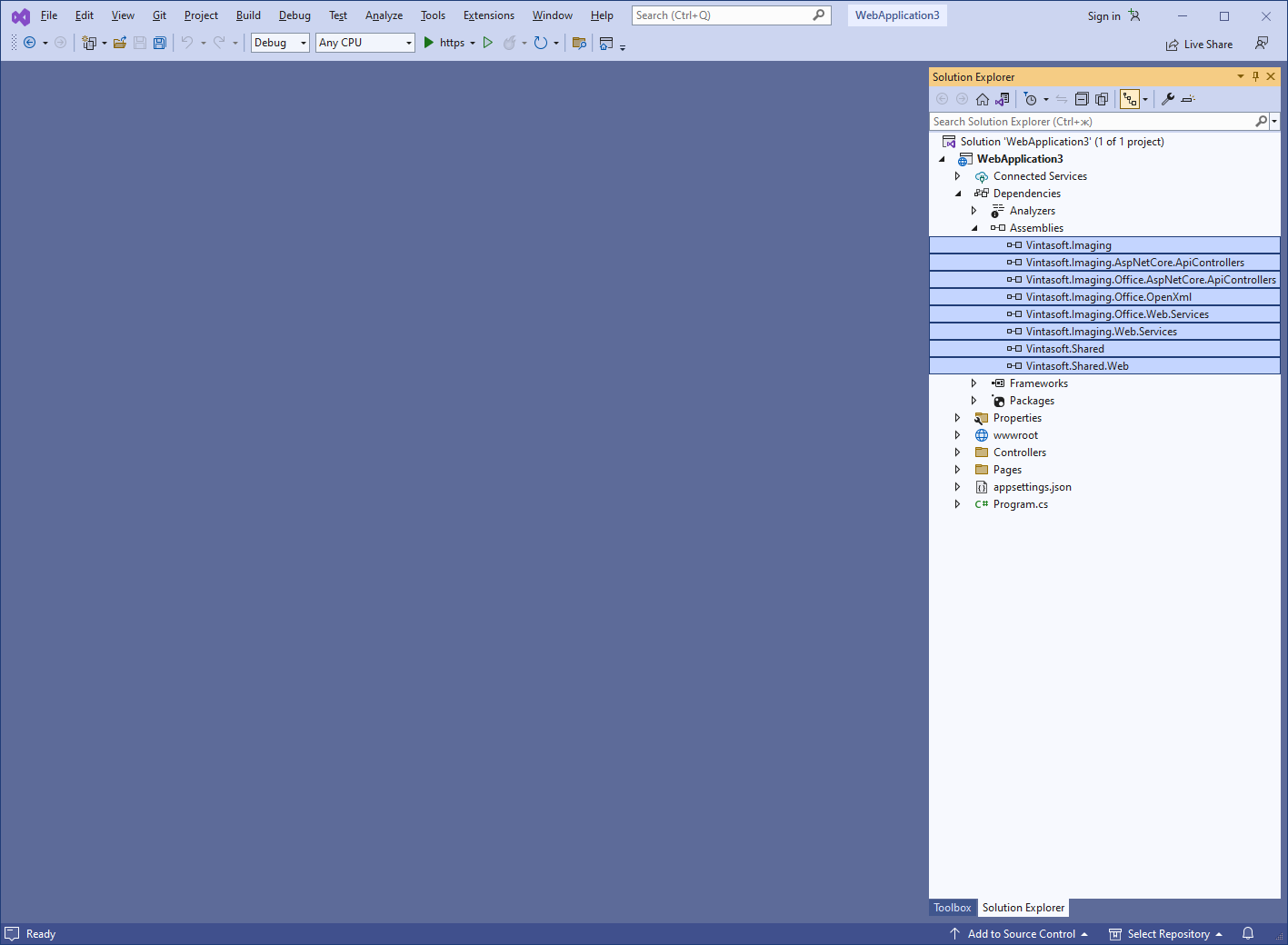Pin the Solution Explorer with Auto Hide pin

point(1255,76)
